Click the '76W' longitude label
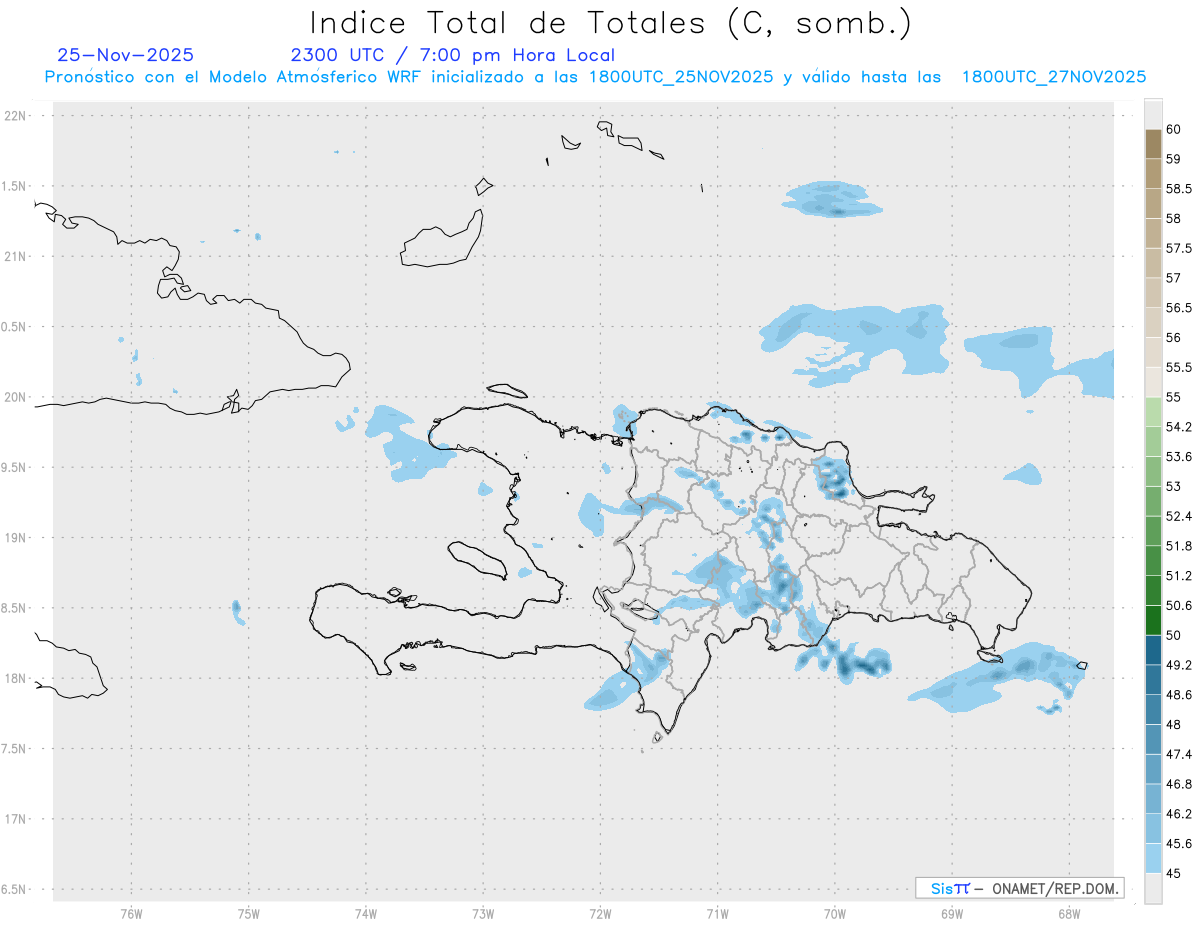 pyautogui.click(x=131, y=912)
